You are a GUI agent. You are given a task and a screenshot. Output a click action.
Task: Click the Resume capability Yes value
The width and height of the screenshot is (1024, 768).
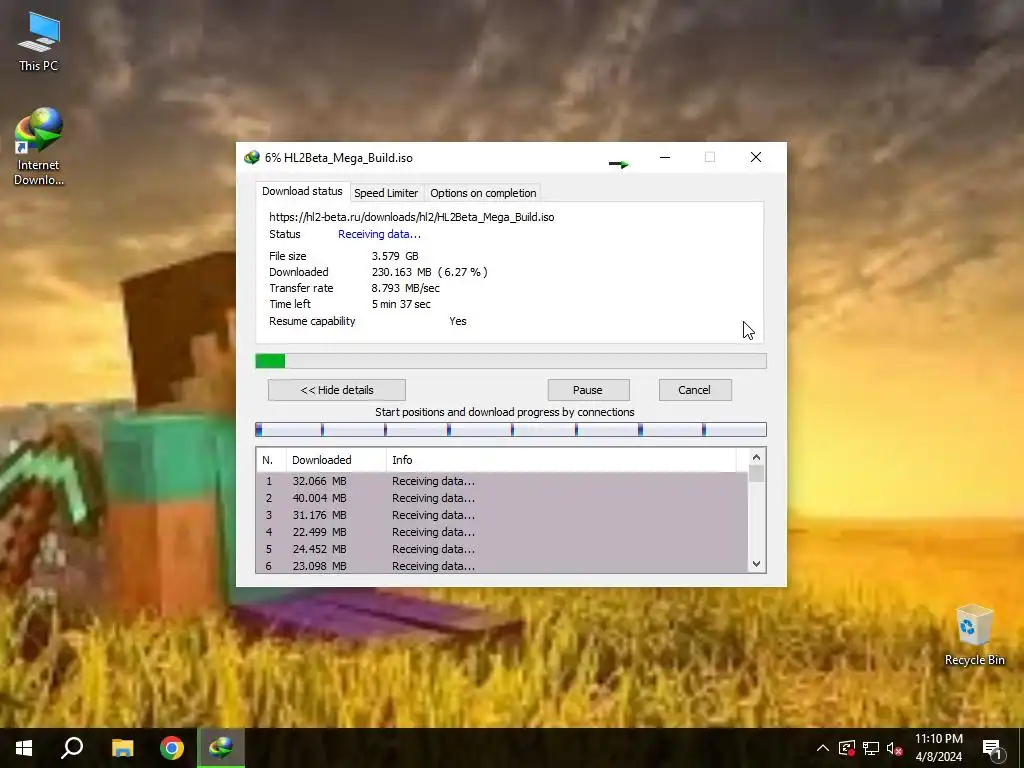458,321
